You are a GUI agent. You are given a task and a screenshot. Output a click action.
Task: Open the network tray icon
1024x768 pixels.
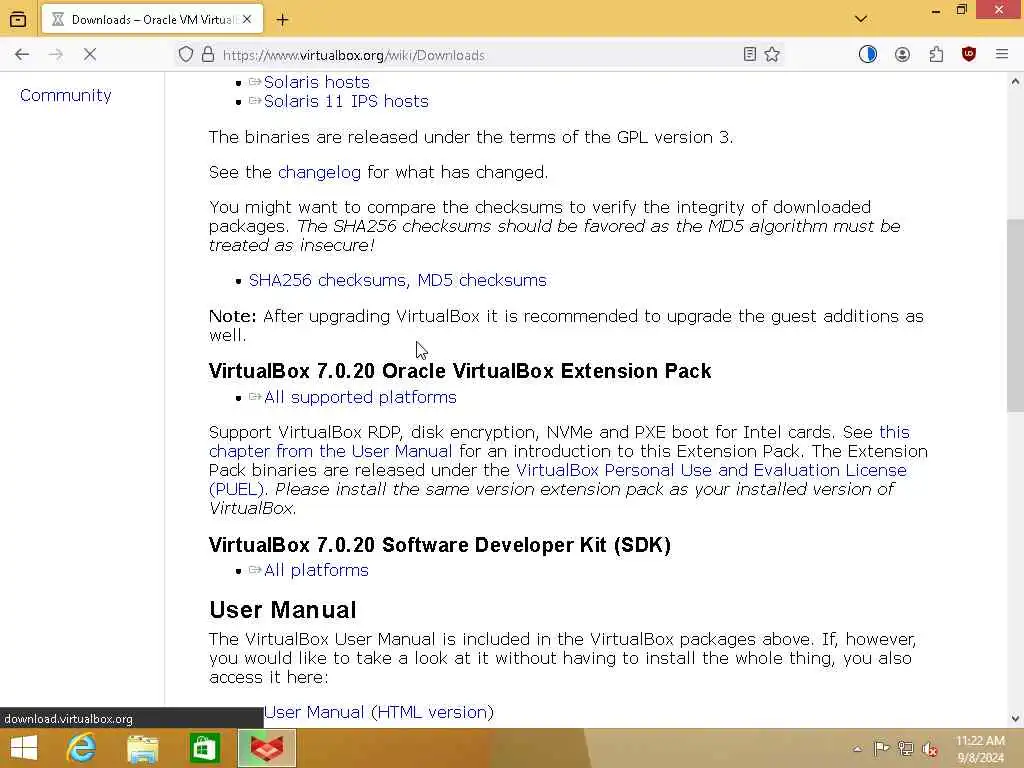coord(905,748)
